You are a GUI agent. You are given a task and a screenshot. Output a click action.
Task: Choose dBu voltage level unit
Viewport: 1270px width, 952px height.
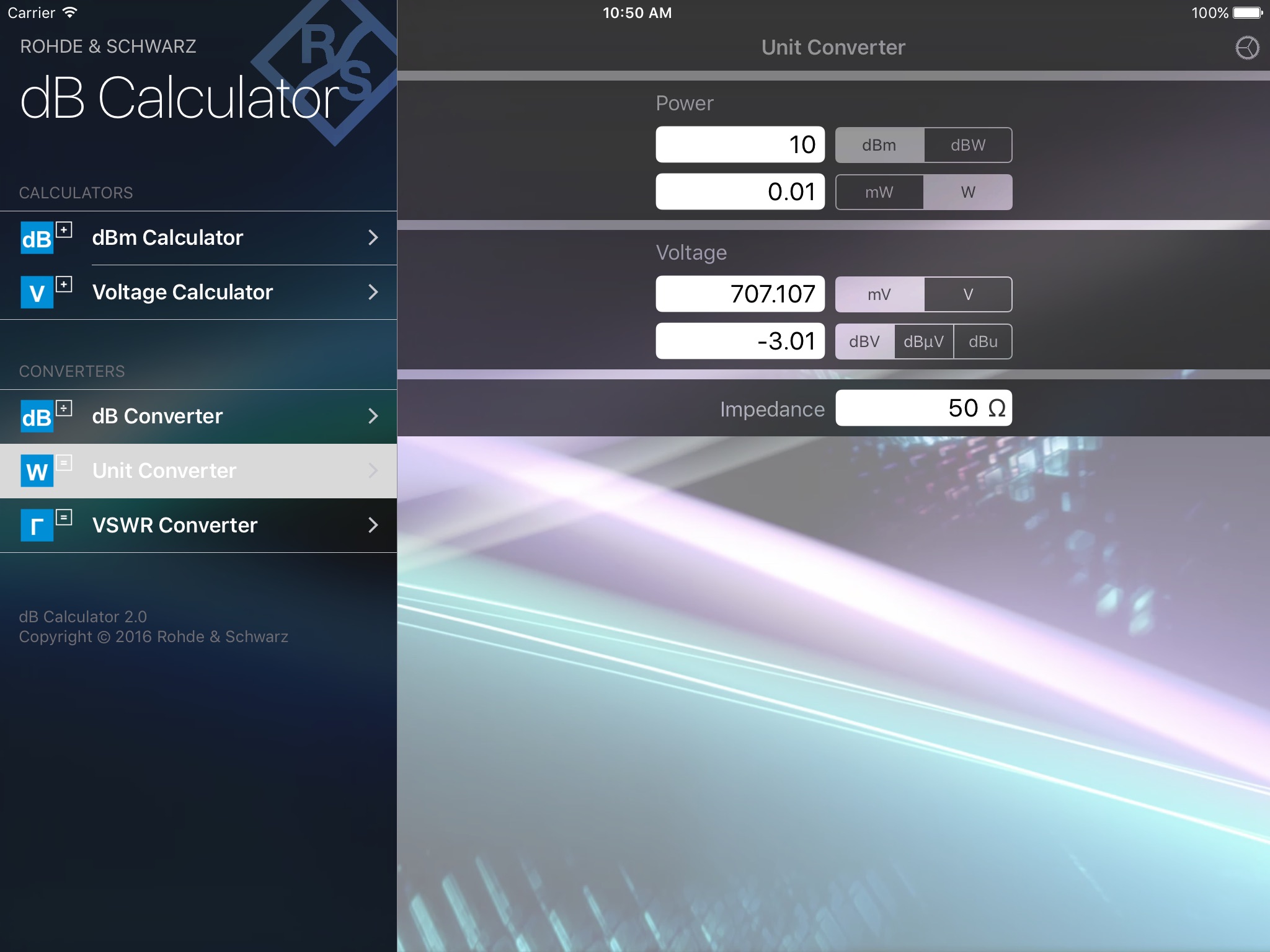click(x=983, y=342)
